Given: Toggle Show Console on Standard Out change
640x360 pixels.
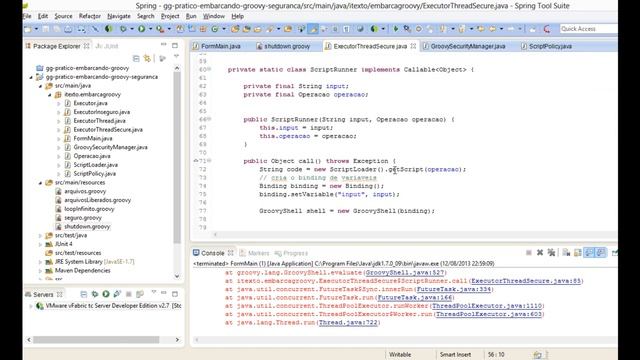Looking at the screenshot, I should (x=589, y=253).
